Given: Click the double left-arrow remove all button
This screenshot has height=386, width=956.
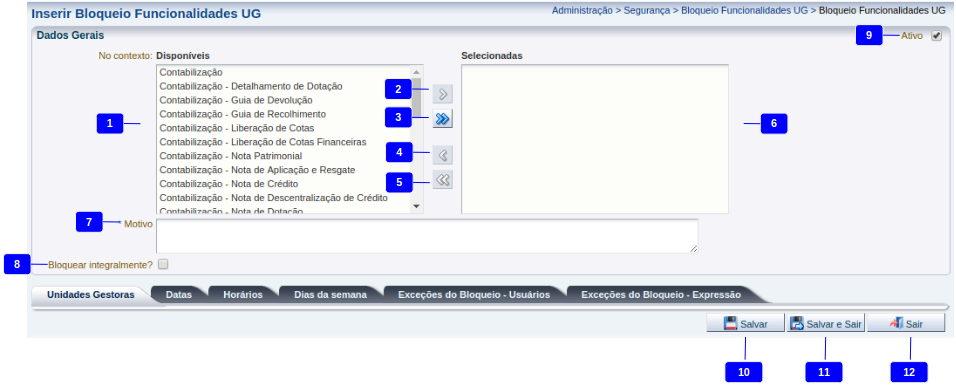Looking at the screenshot, I should (x=443, y=180).
